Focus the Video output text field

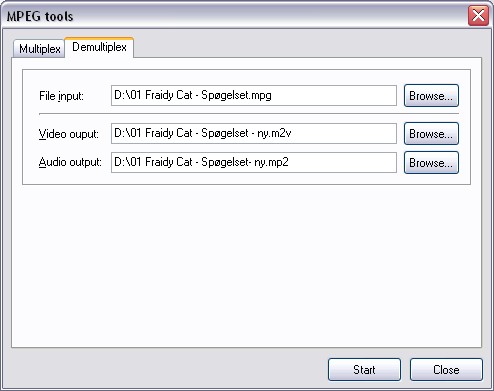click(254, 134)
